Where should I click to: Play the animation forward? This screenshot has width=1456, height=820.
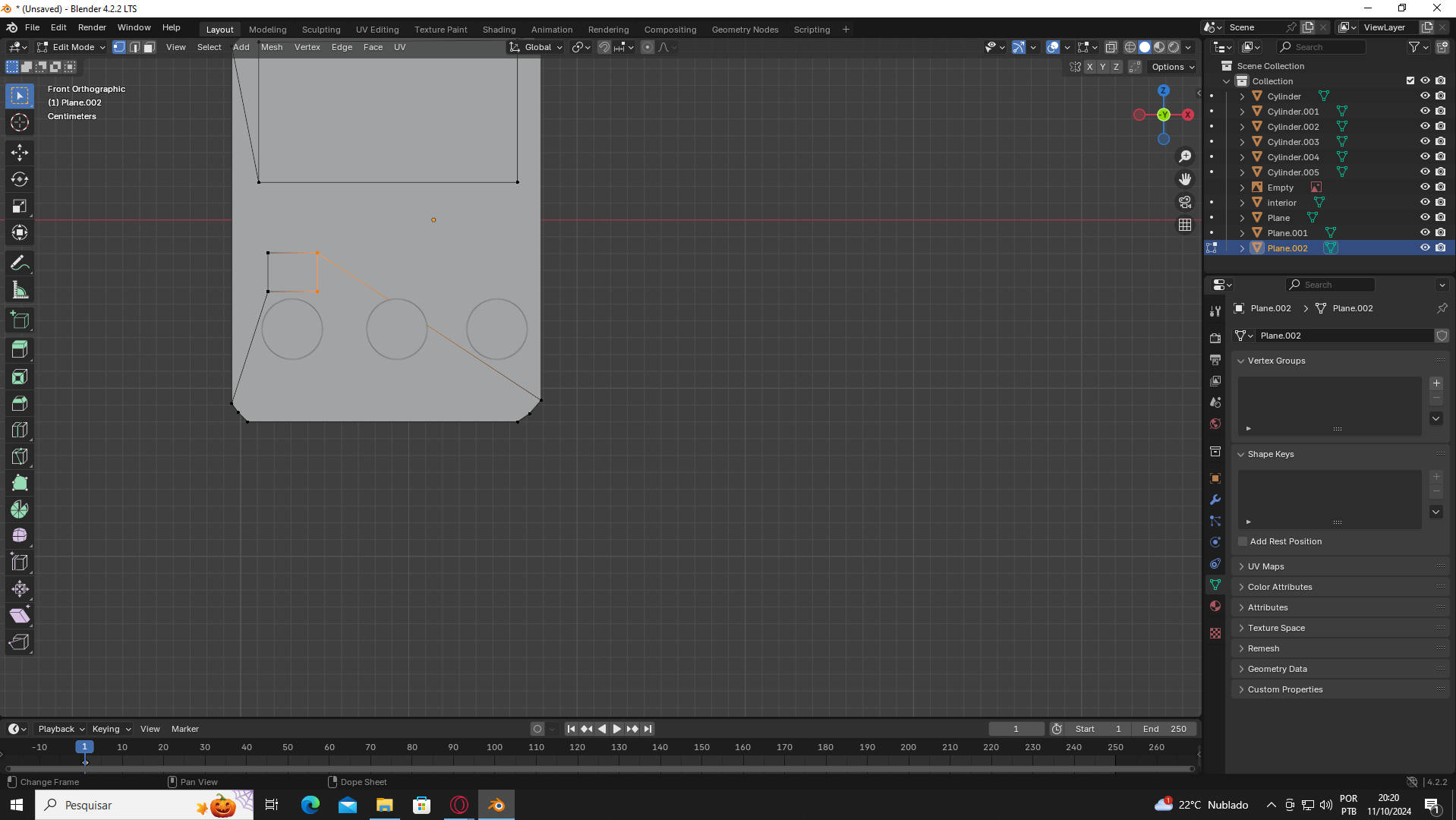pos(617,729)
